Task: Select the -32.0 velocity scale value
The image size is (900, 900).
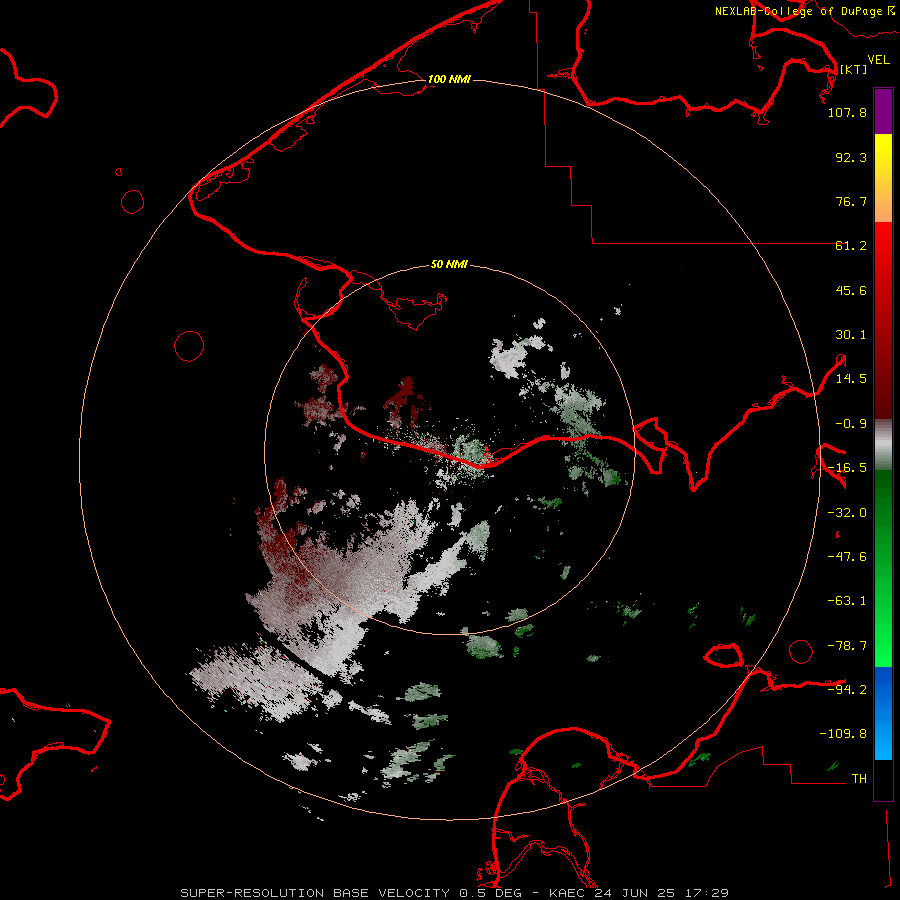Action: pyautogui.click(x=847, y=513)
